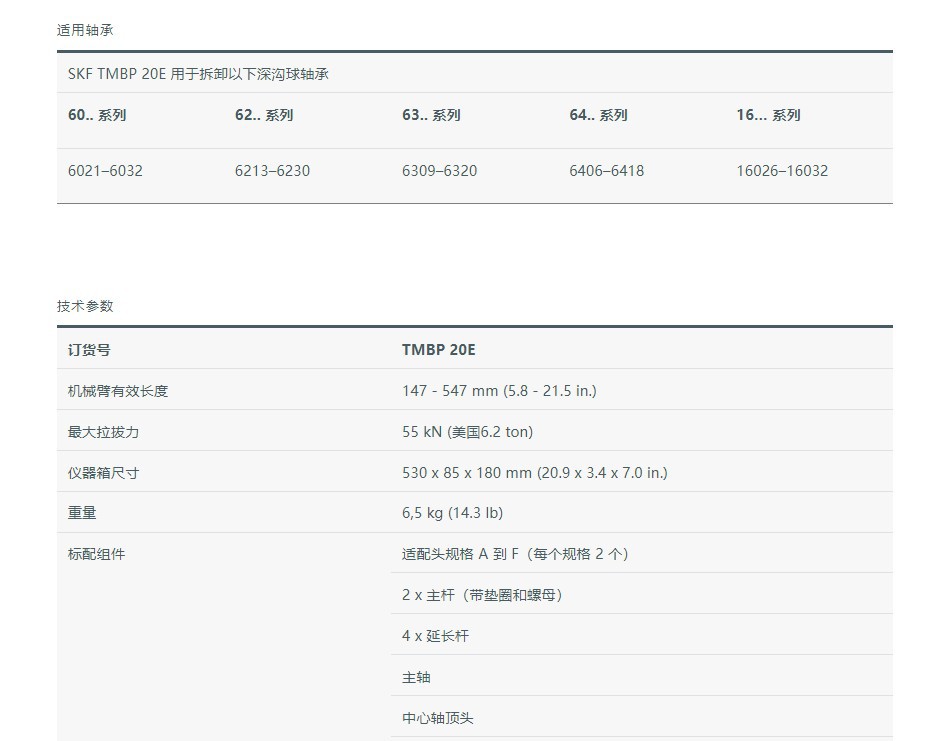Click the 16... 系列 column header
938x741 pixels.
click(x=768, y=115)
